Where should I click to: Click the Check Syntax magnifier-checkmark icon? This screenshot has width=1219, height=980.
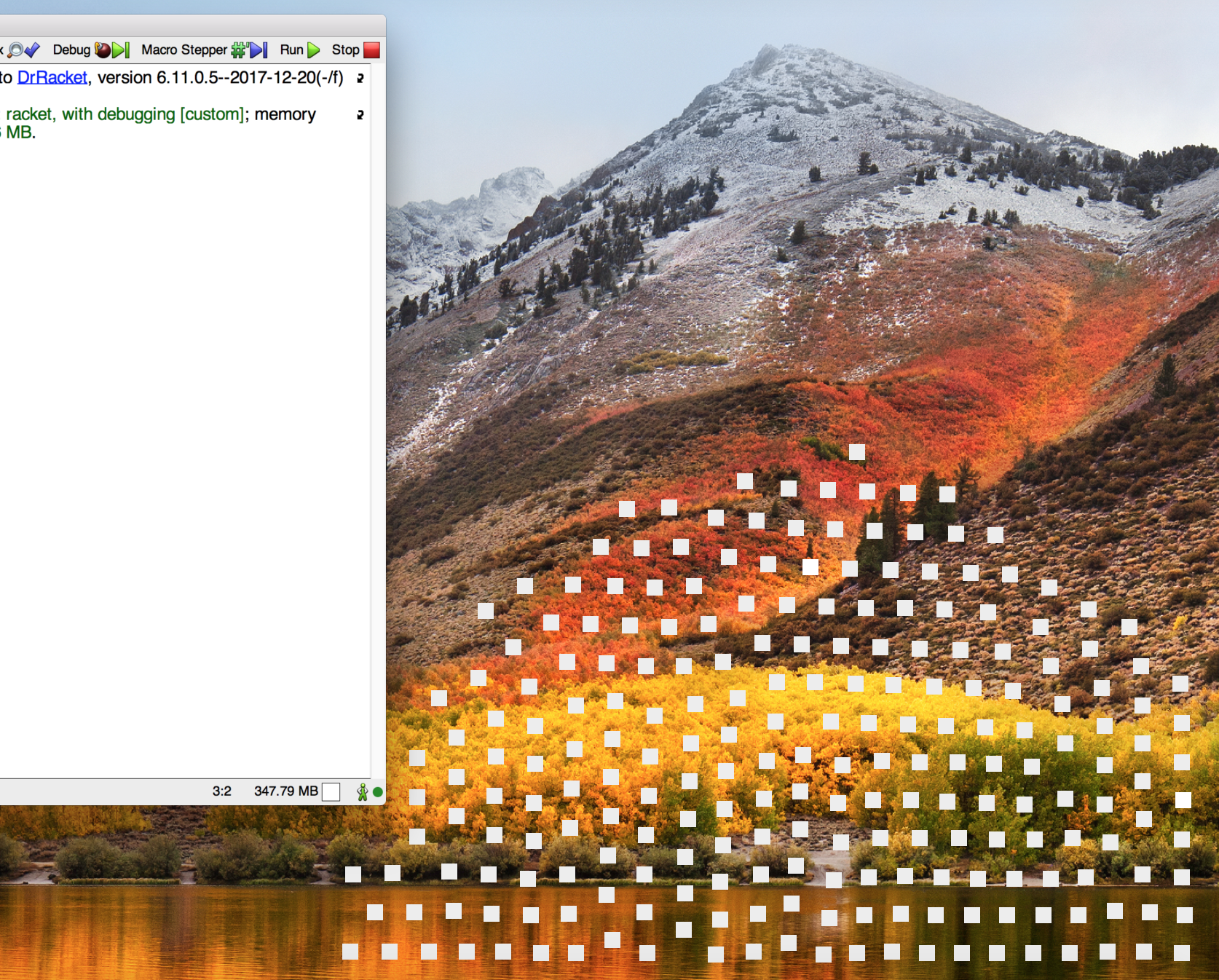click(x=23, y=50)
